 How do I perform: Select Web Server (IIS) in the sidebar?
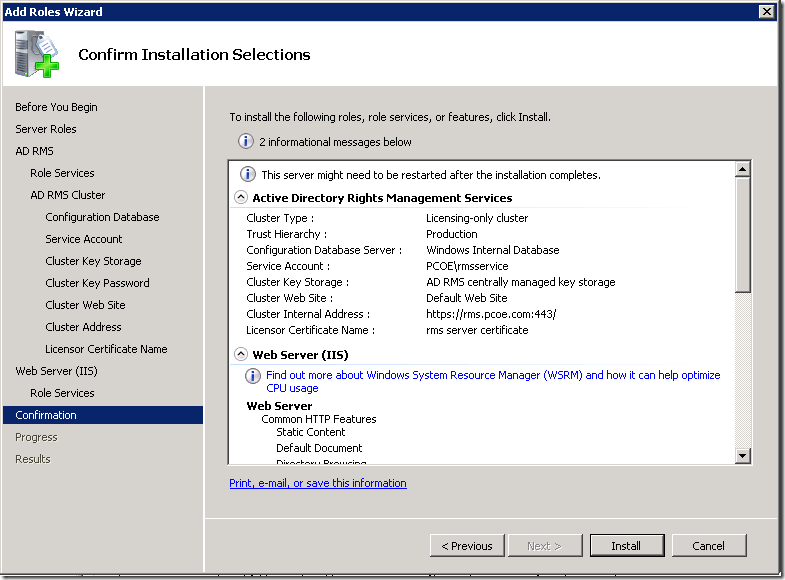56,371
